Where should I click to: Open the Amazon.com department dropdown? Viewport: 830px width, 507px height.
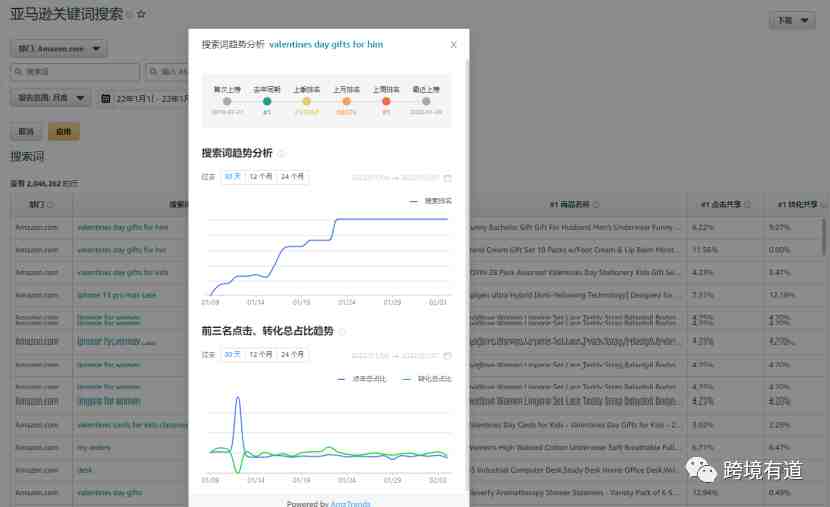(59, 49)
